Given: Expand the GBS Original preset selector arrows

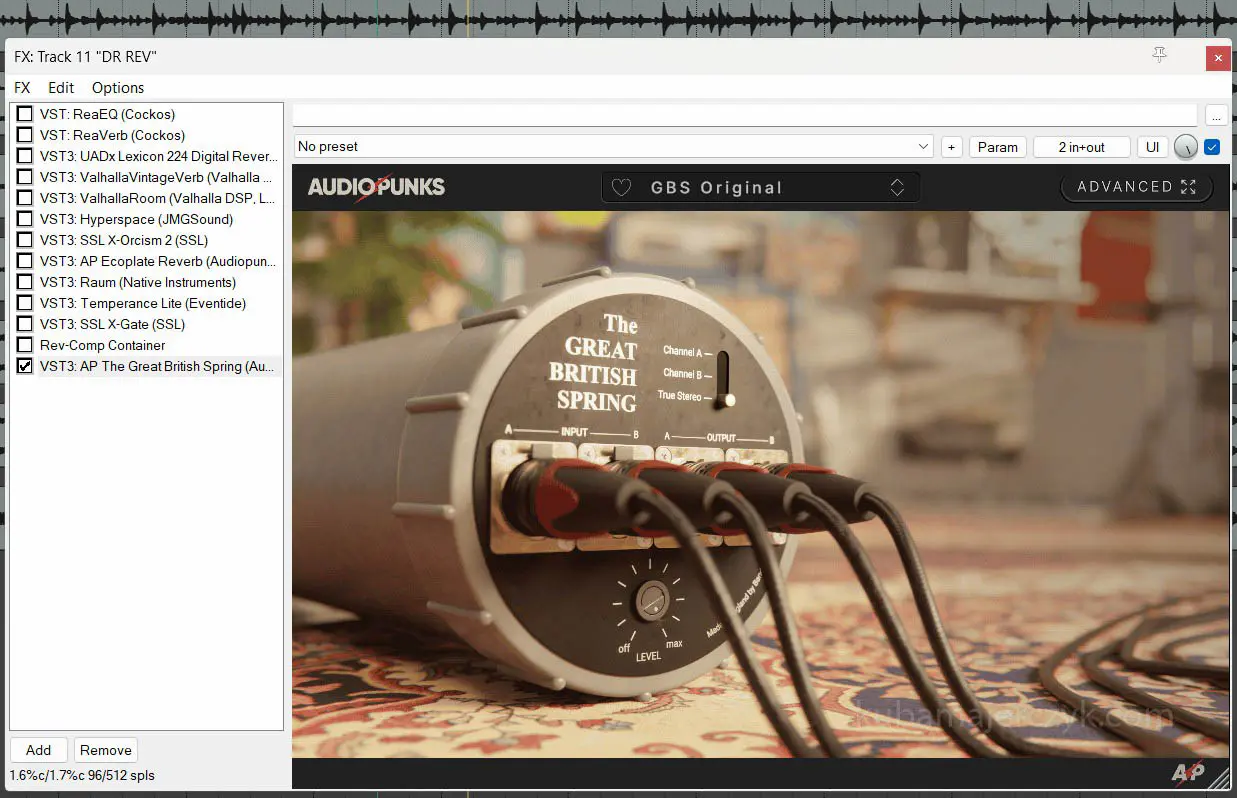Looking at the screenshot, I should [x=897, y=187].
